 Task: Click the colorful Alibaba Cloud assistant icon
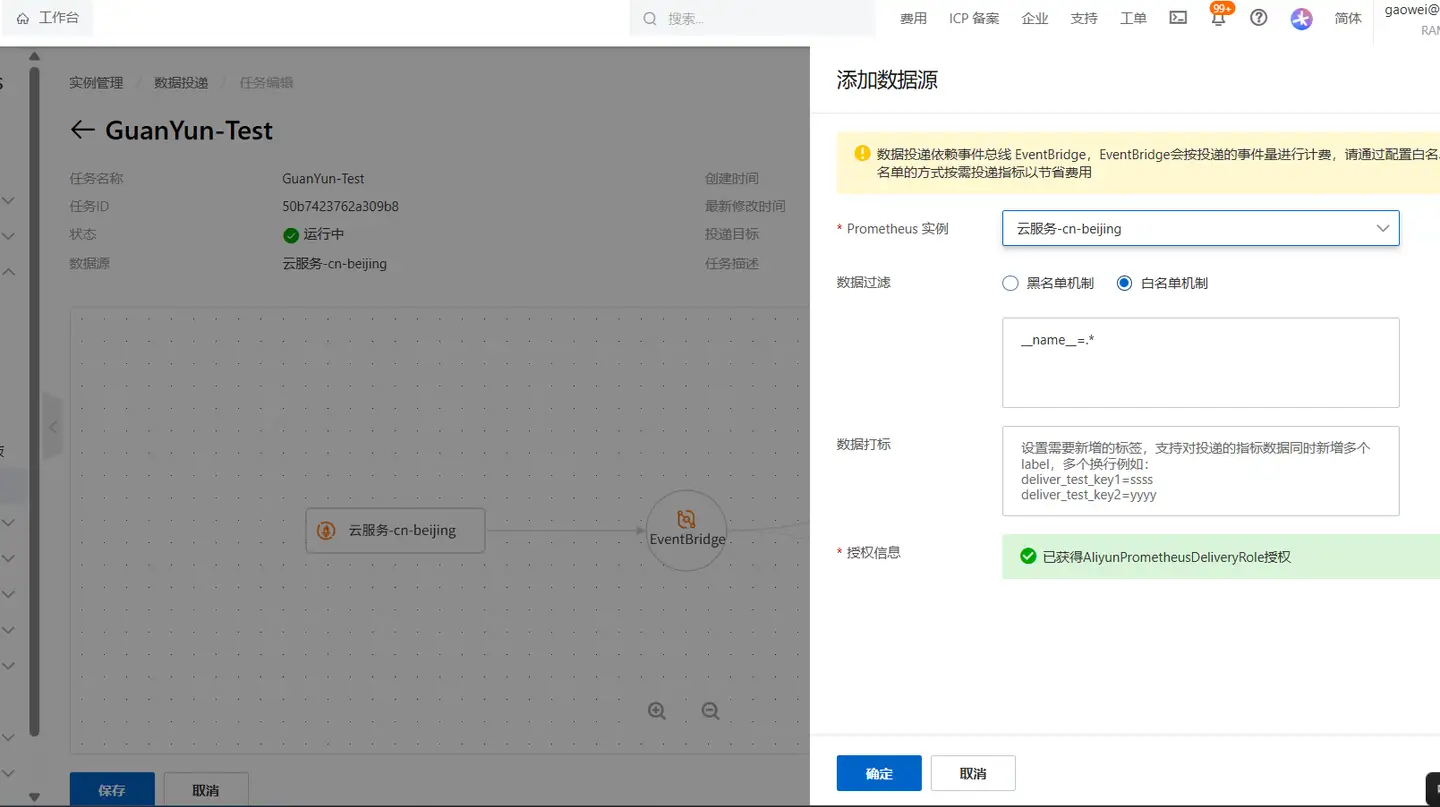click(1301, 18)
